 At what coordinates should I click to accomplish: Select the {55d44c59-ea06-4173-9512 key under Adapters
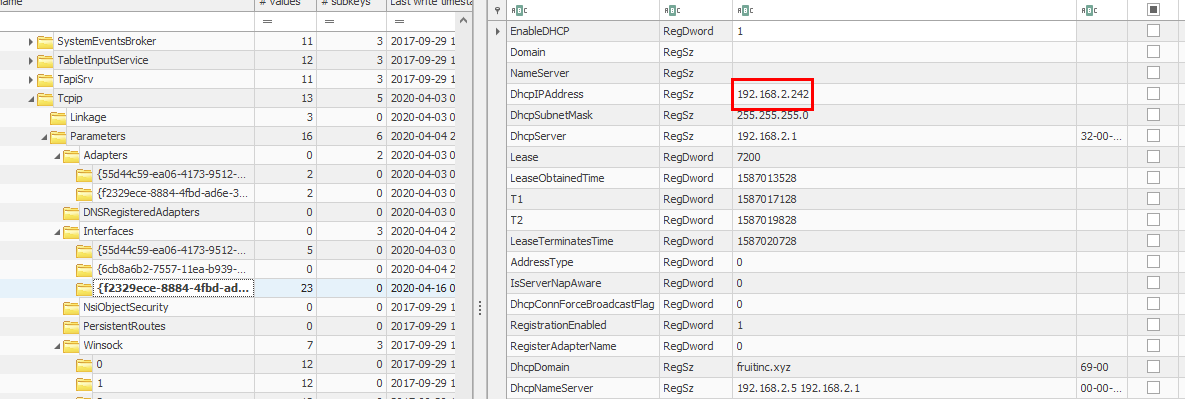coord(172,175)
